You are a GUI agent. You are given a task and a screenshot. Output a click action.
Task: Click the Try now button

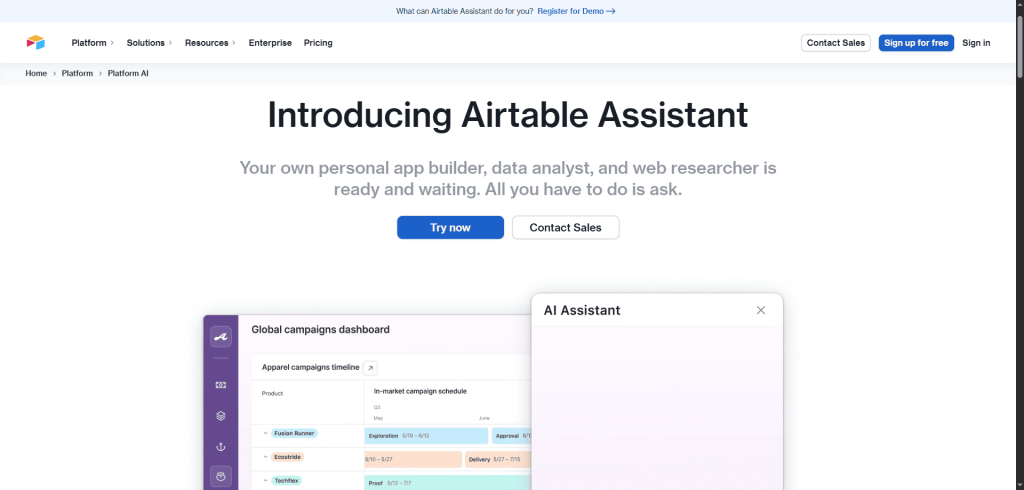click(450, 227)
